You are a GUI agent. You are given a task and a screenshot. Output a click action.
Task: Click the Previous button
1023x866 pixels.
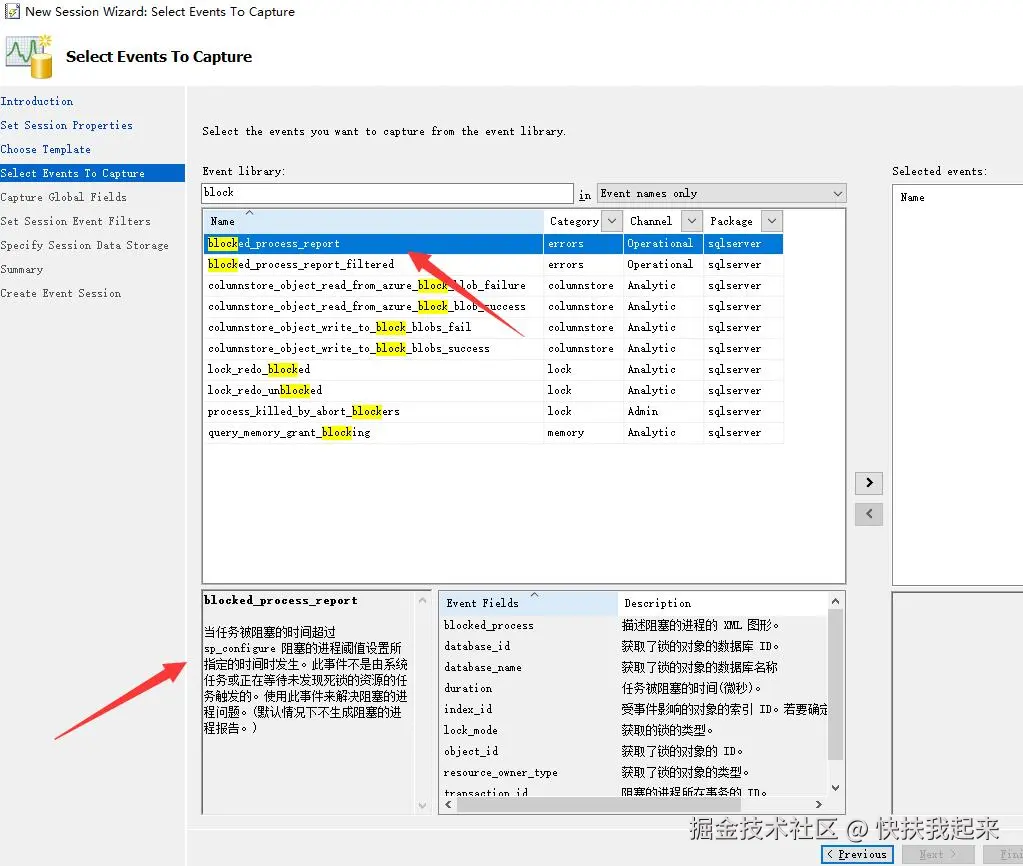857,854
